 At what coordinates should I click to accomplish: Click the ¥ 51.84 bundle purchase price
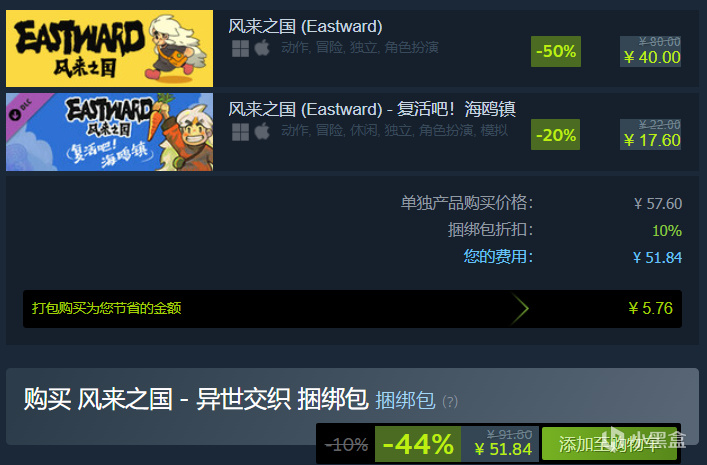click(503, 449)
